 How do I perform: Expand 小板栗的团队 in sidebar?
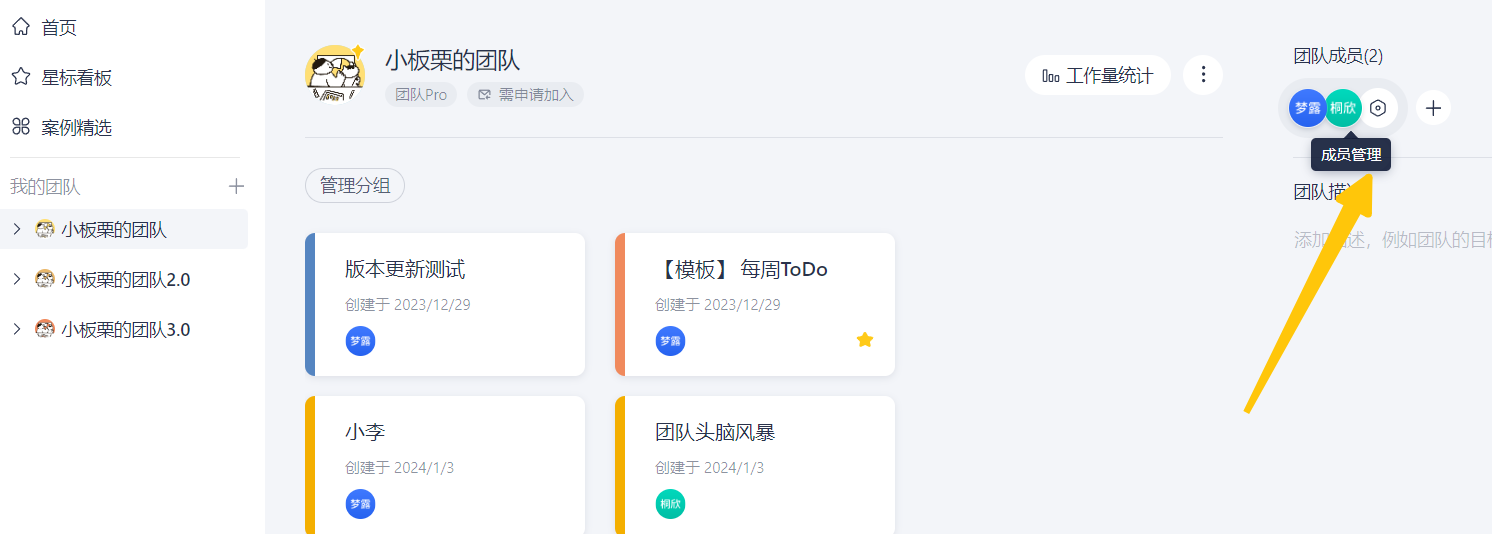click(16, 229)
